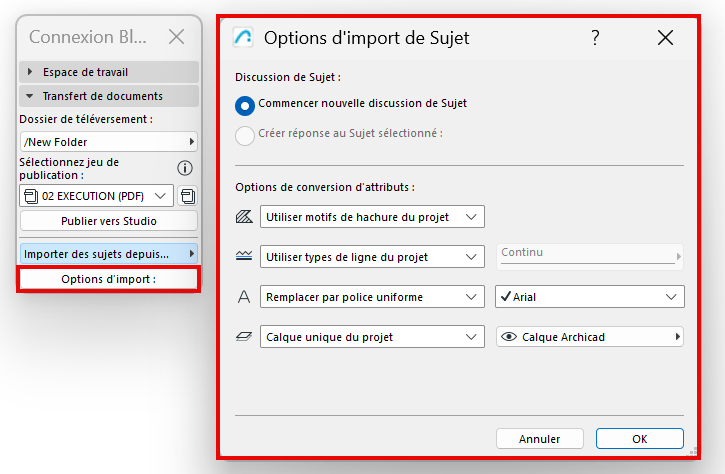Image resolution: width=725 pixels, height=474 pixels.
Task: Click the publication set icon button
Action: tap(187, 196)
